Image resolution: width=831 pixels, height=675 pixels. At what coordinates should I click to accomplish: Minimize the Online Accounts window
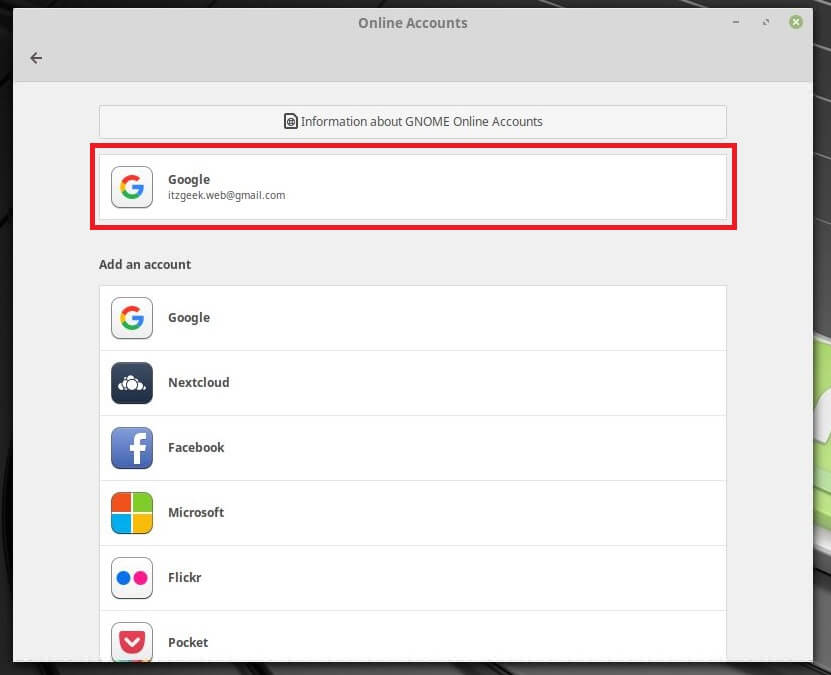[736, 22]
